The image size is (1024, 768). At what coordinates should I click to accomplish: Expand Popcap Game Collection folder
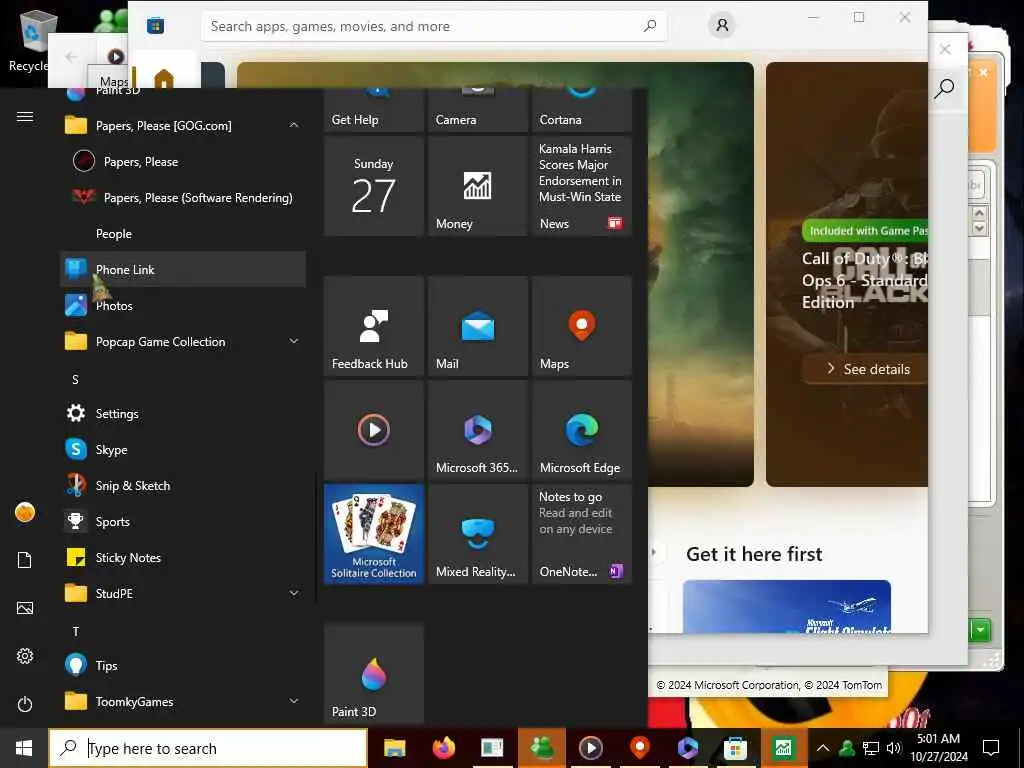pyautogui.click(x=183, y=341)
